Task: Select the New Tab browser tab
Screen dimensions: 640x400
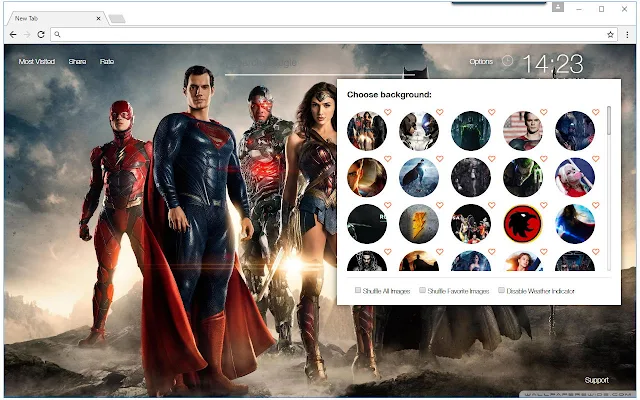Action: 55,18
